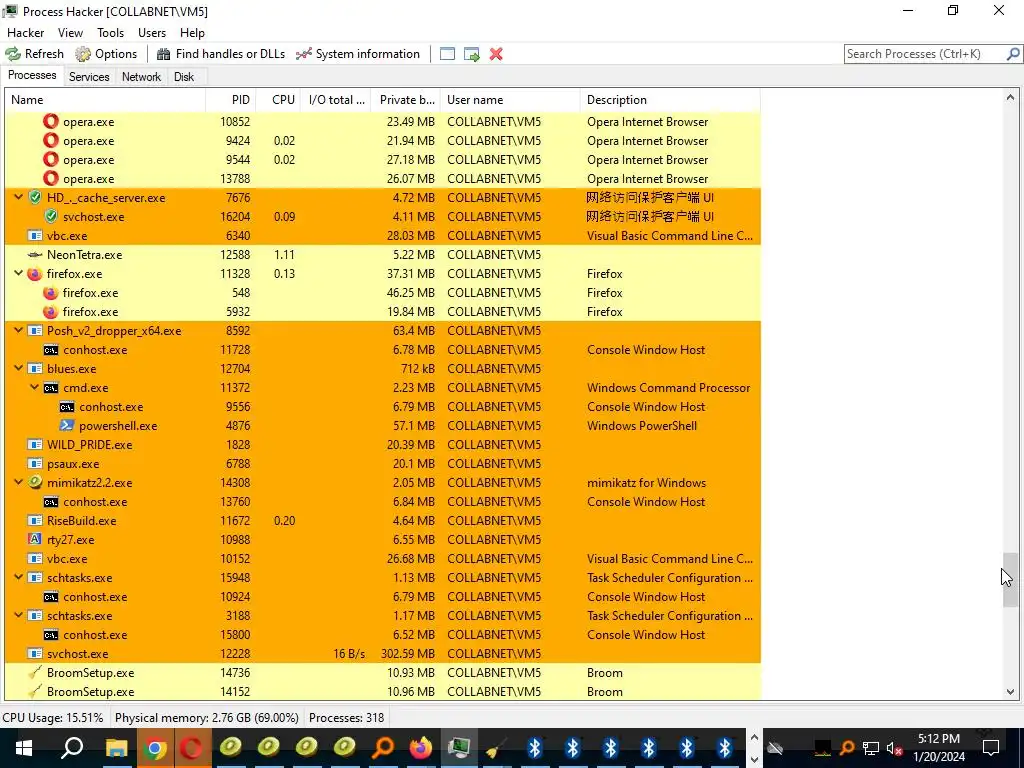The image size is (1024, 768).
Task: Select vbc.exe row with PID 6340
Action: [383, 236]
